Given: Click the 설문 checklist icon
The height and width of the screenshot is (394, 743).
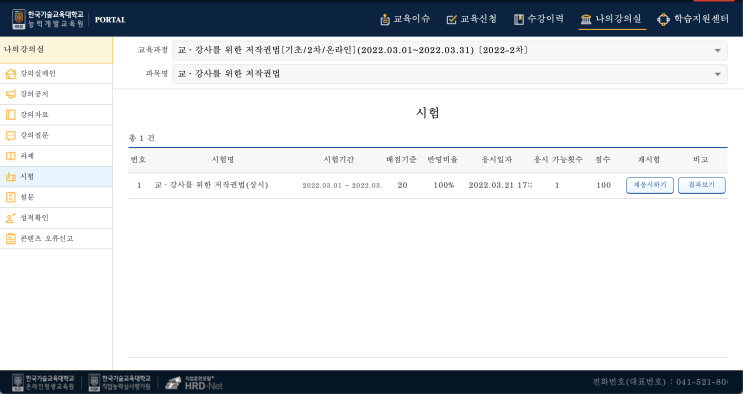Looking at the screenshot, I should click(10, 197).
